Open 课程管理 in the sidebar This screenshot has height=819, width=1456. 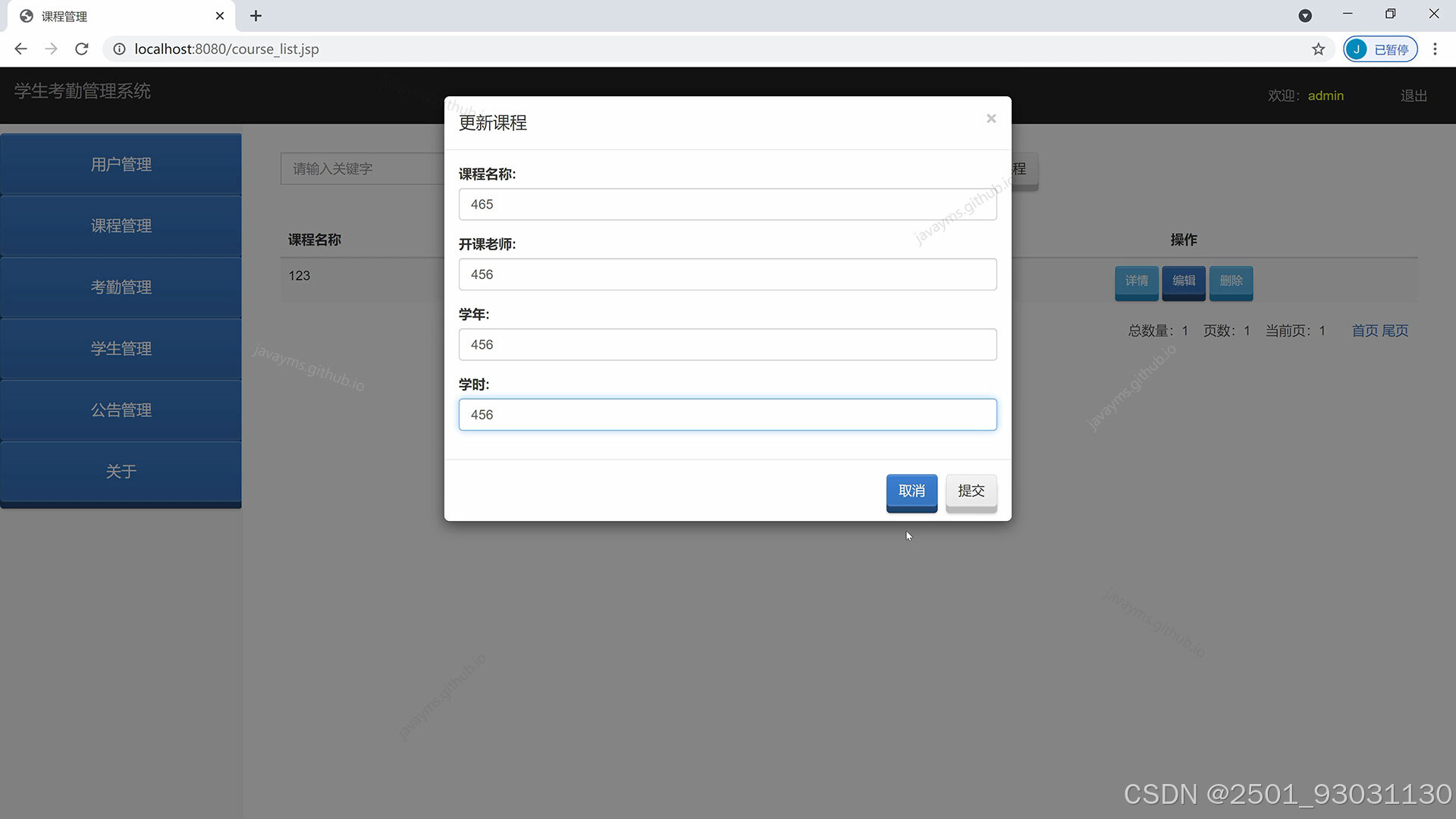point(121,226)
